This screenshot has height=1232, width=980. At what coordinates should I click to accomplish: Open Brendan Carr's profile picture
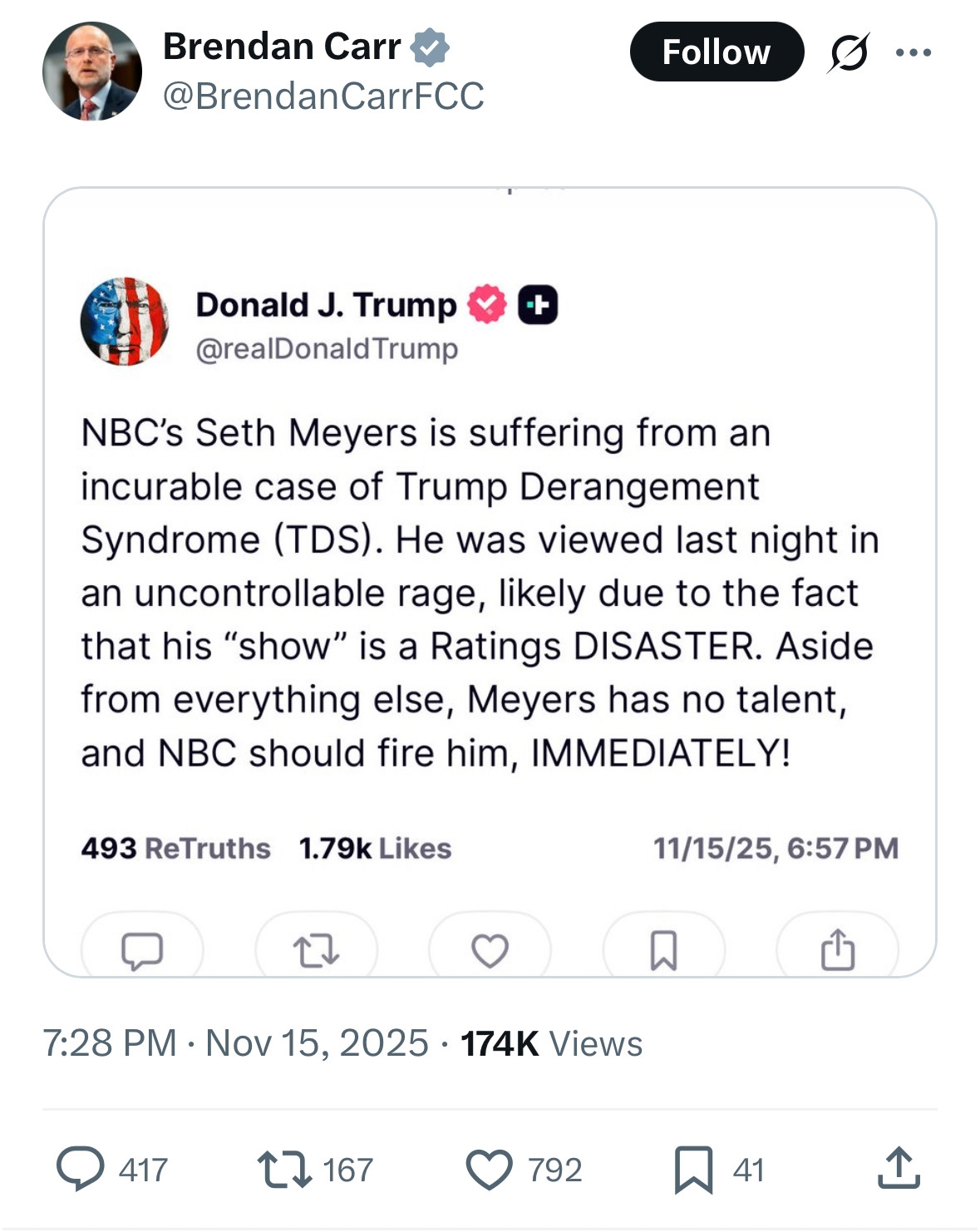[91, 71]
